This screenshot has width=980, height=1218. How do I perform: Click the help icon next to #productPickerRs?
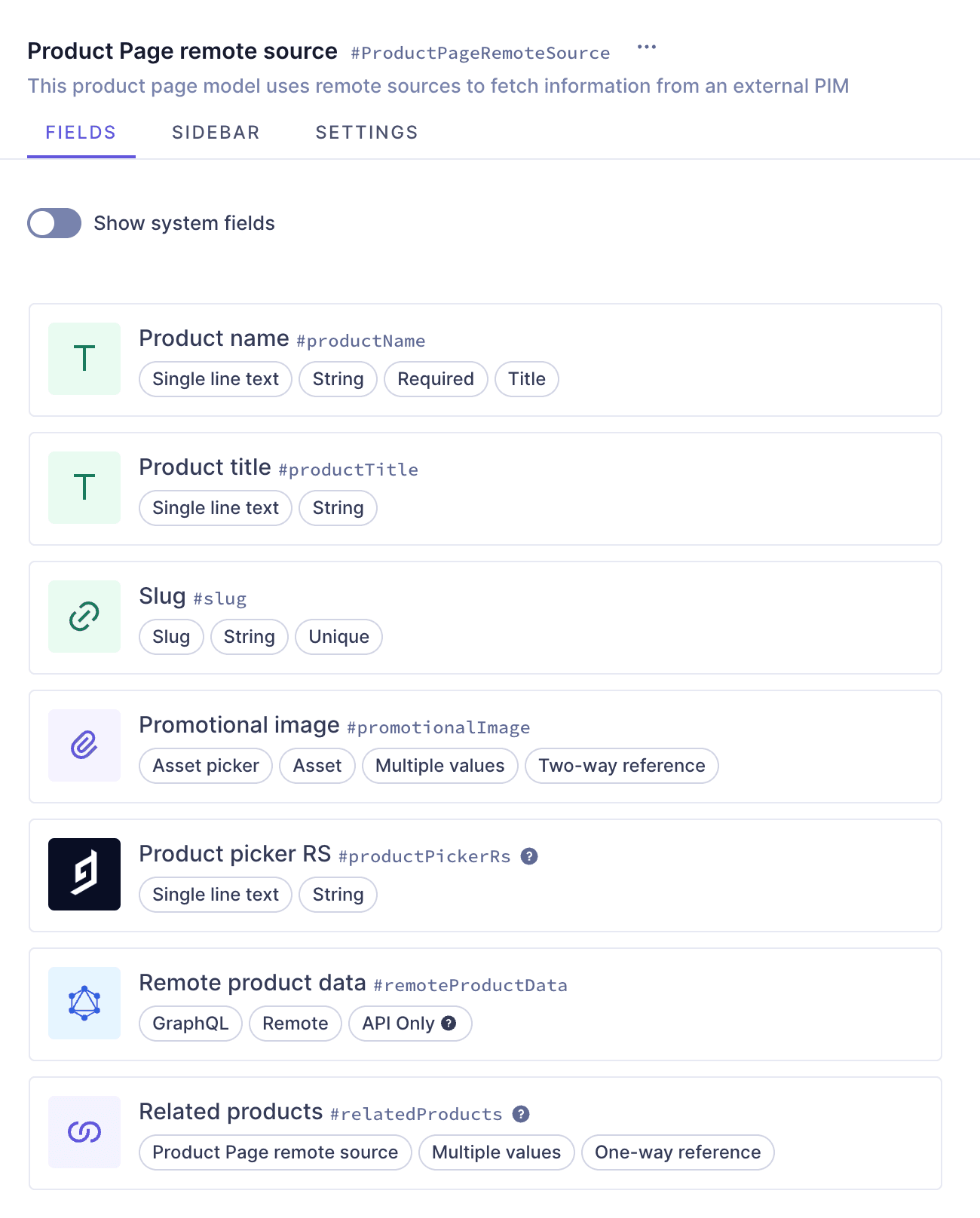tap(530, 856)
